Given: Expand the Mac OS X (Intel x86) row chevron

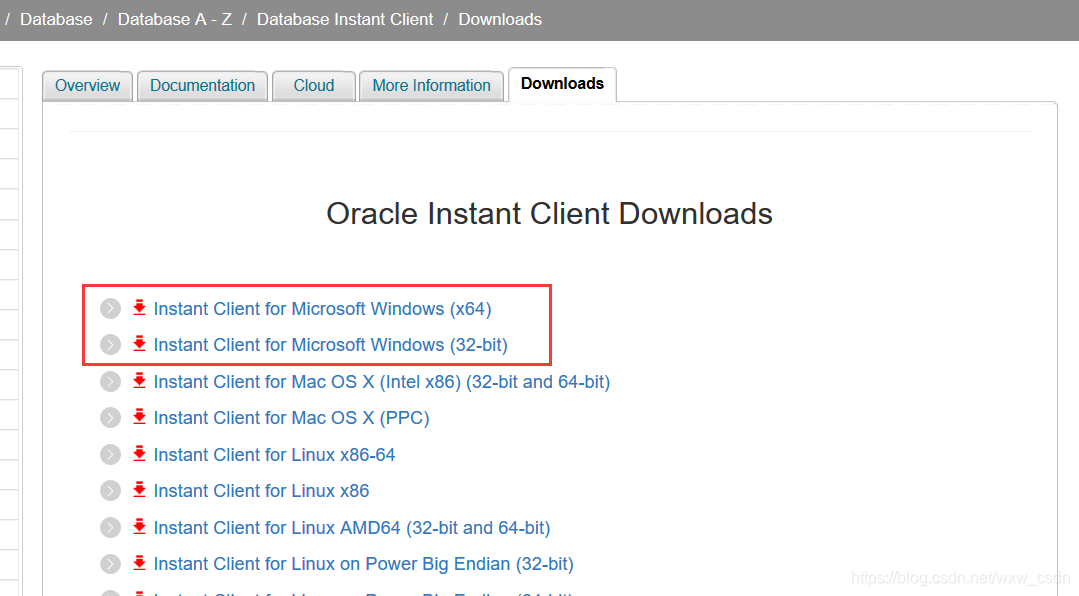Looking at the screenshot, I should [x=110, y=381].
